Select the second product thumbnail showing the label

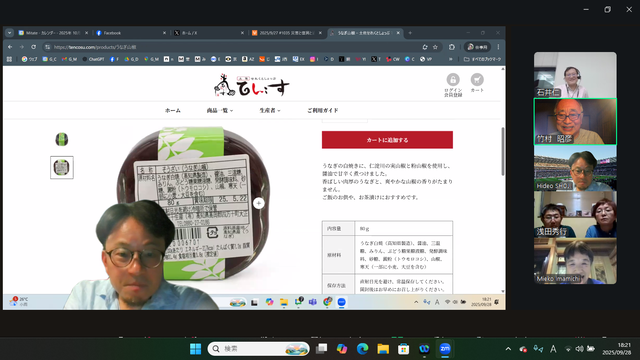pyautogui.click(x=62, y=167)
